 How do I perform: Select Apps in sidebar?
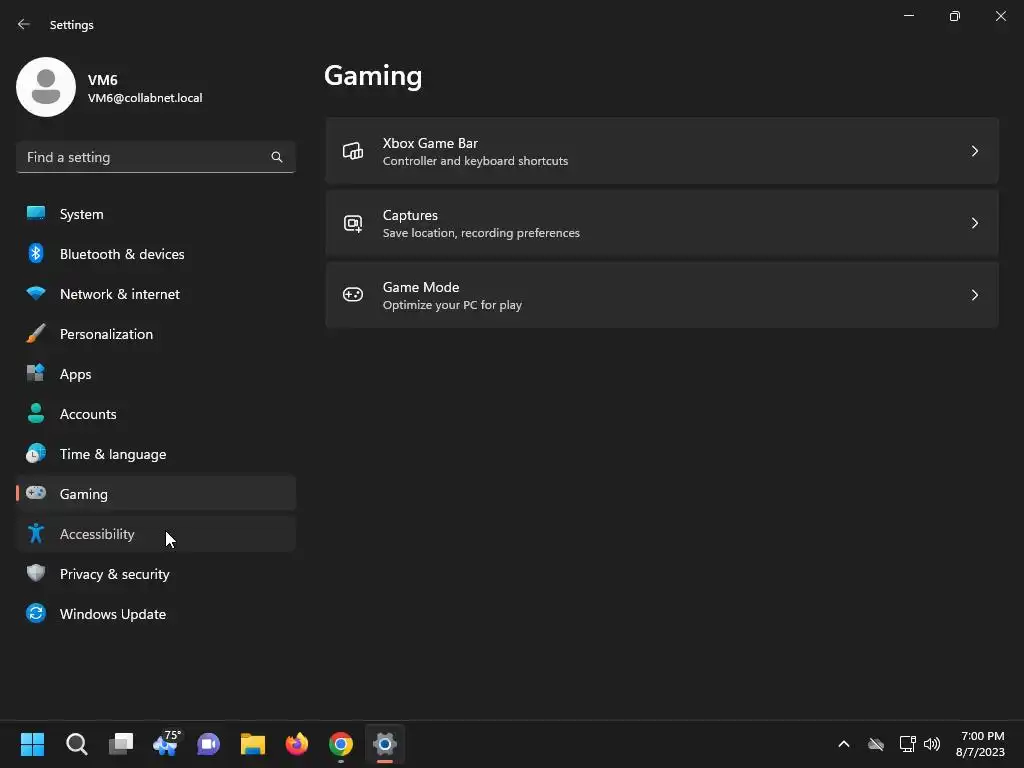(x=156, y=374)
